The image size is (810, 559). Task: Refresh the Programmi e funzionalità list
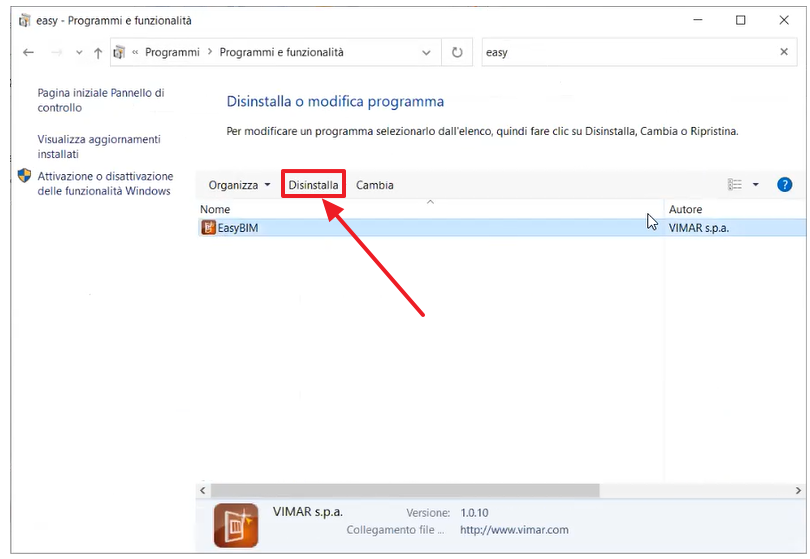(x=457, y=52)
